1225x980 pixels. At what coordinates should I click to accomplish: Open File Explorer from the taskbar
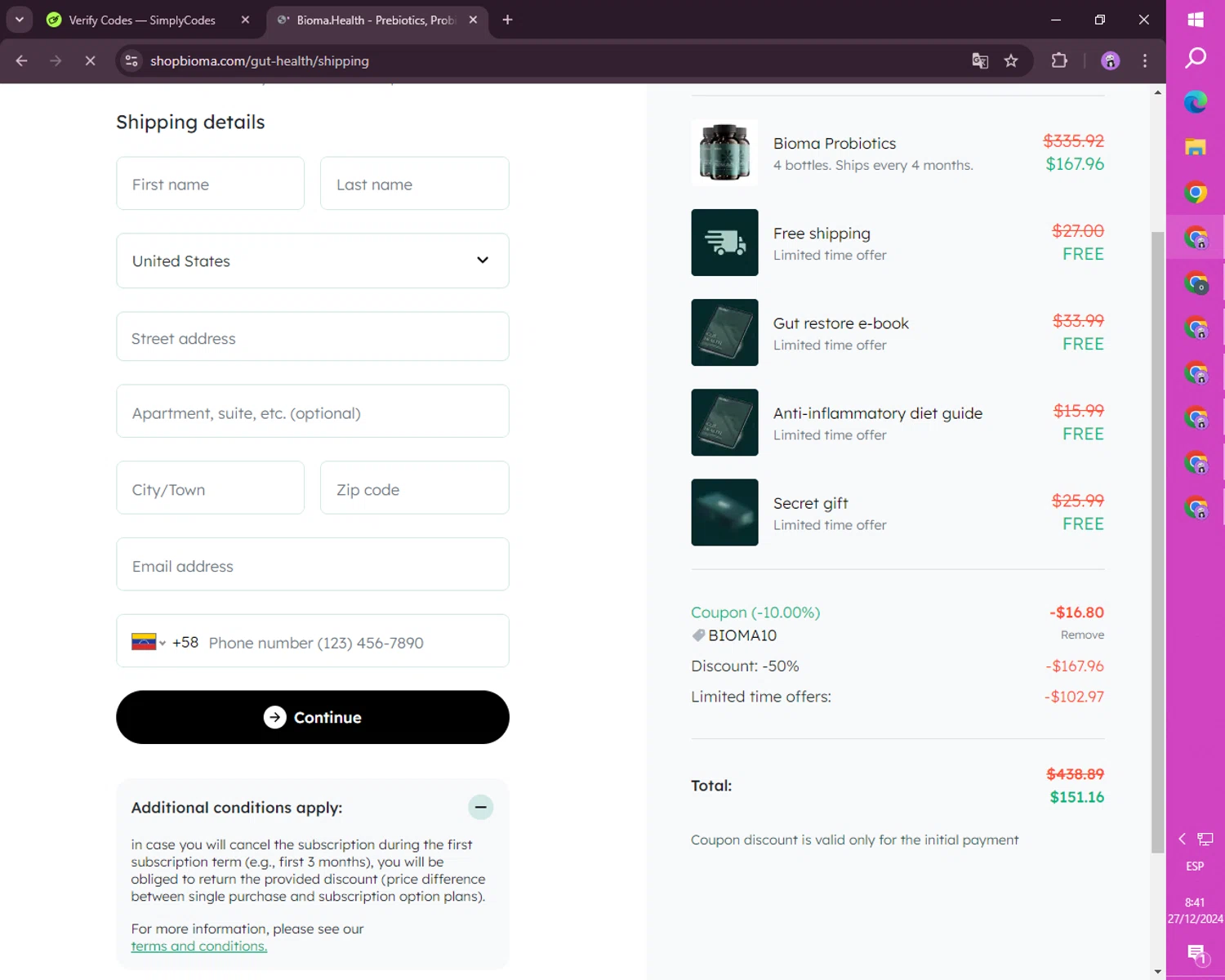coord(1196,147)
